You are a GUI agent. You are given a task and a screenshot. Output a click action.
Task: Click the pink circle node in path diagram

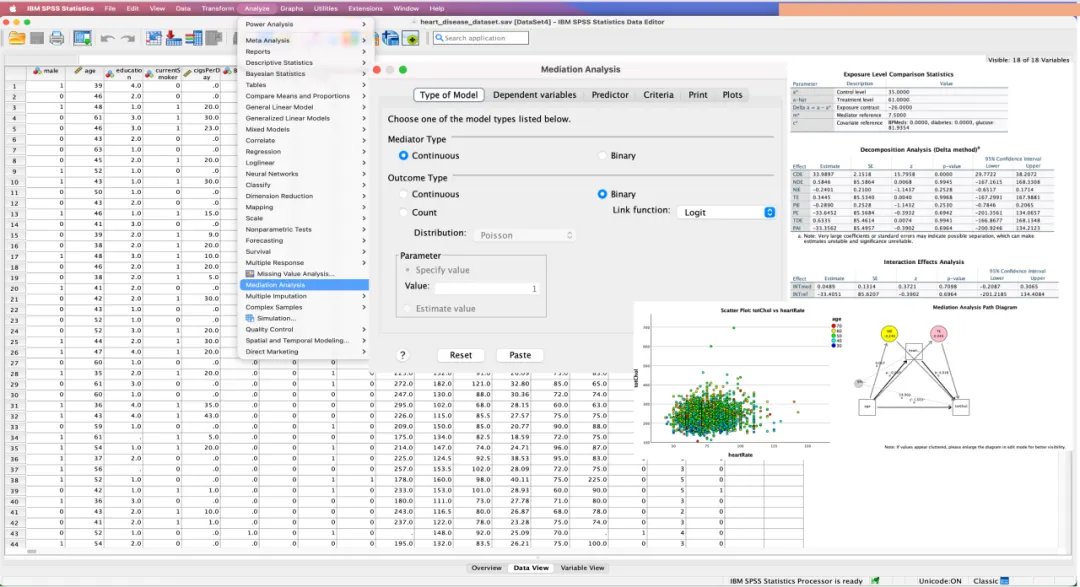(938, 334)
